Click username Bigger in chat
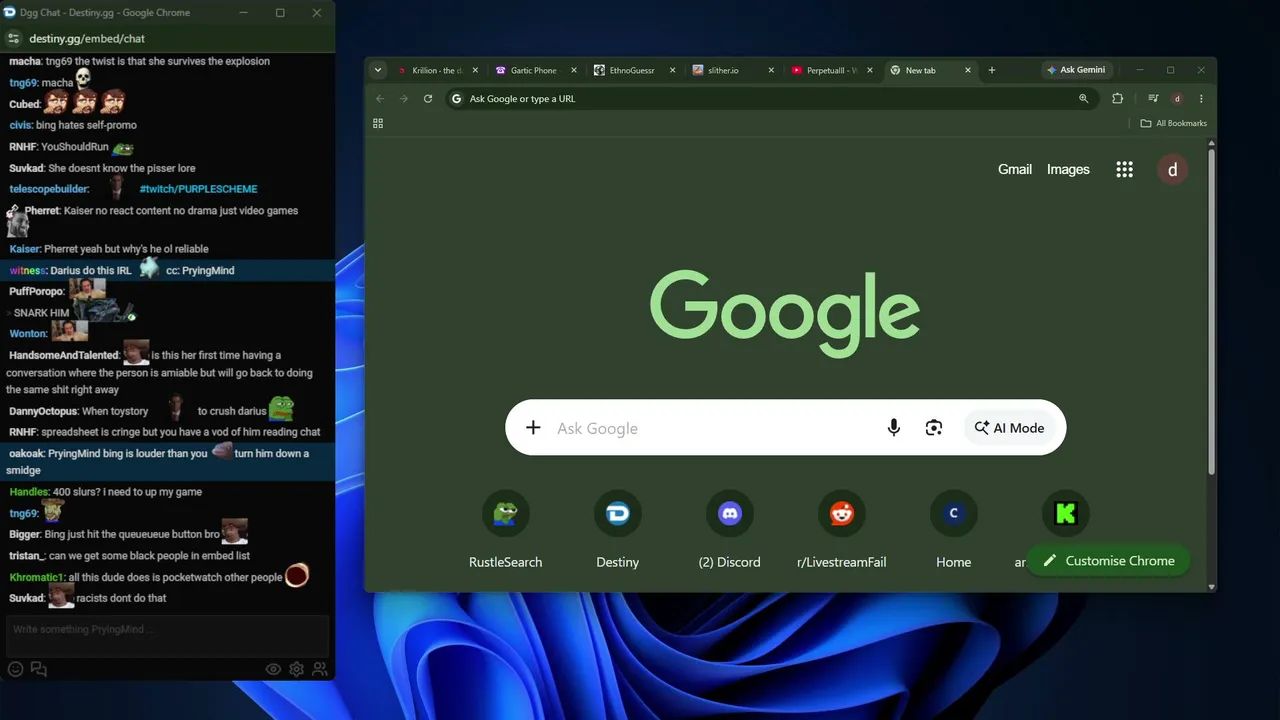The image size is (1280, 720). 25,534
